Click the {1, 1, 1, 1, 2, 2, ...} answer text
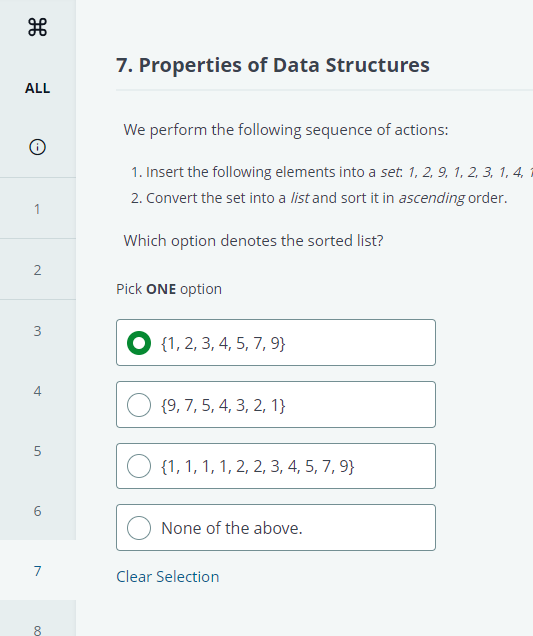 [x=258, y=466]
